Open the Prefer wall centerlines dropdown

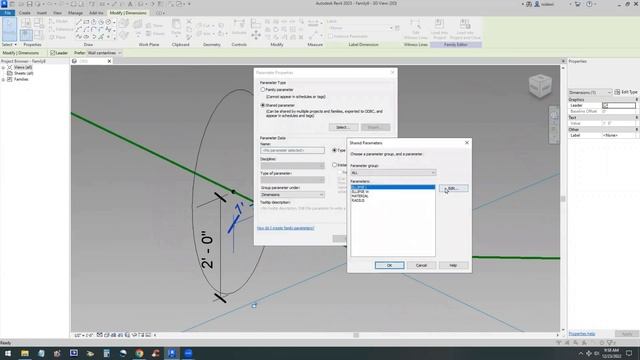click(104, 53)
